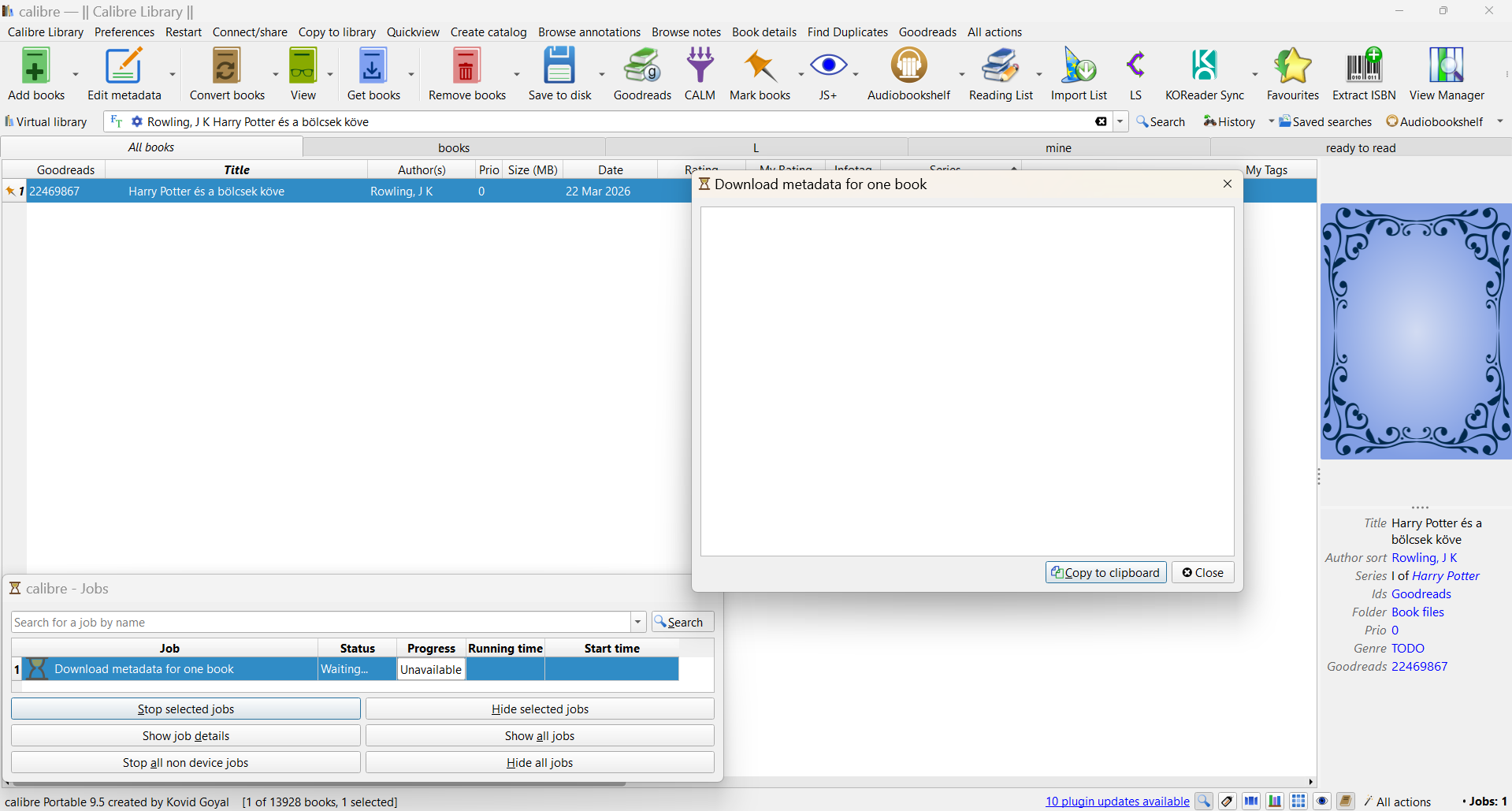Screen dimensions: 1512x811
Task: Click the Import List icon
Action: coord(1079,66)
